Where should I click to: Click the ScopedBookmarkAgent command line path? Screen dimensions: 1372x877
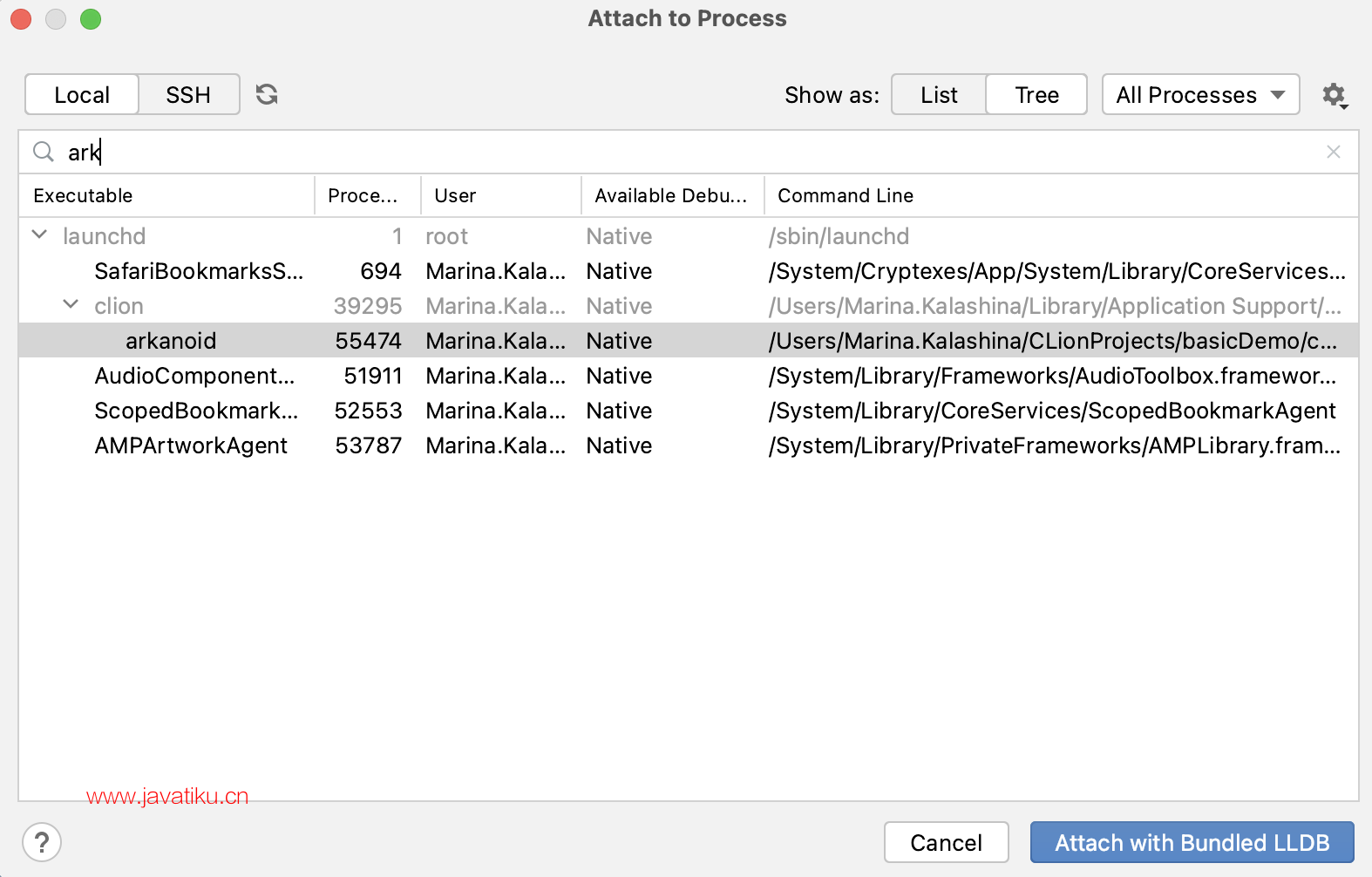[x=1052, y=411]
